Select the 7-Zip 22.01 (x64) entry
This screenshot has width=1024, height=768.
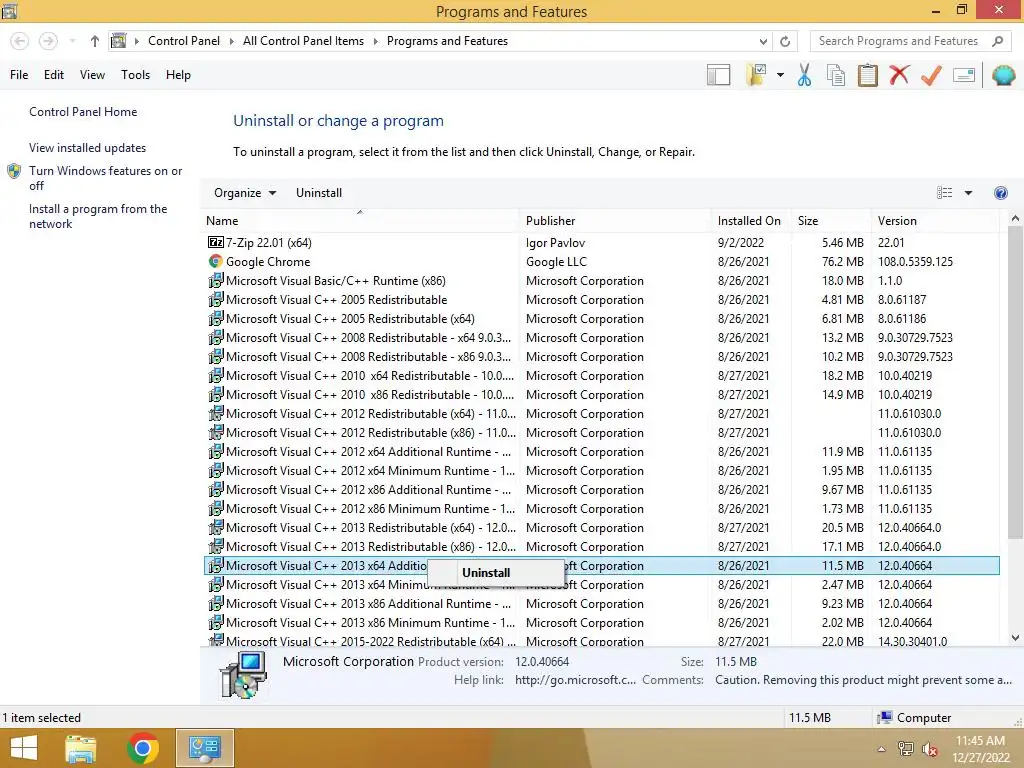coord(601,243)
